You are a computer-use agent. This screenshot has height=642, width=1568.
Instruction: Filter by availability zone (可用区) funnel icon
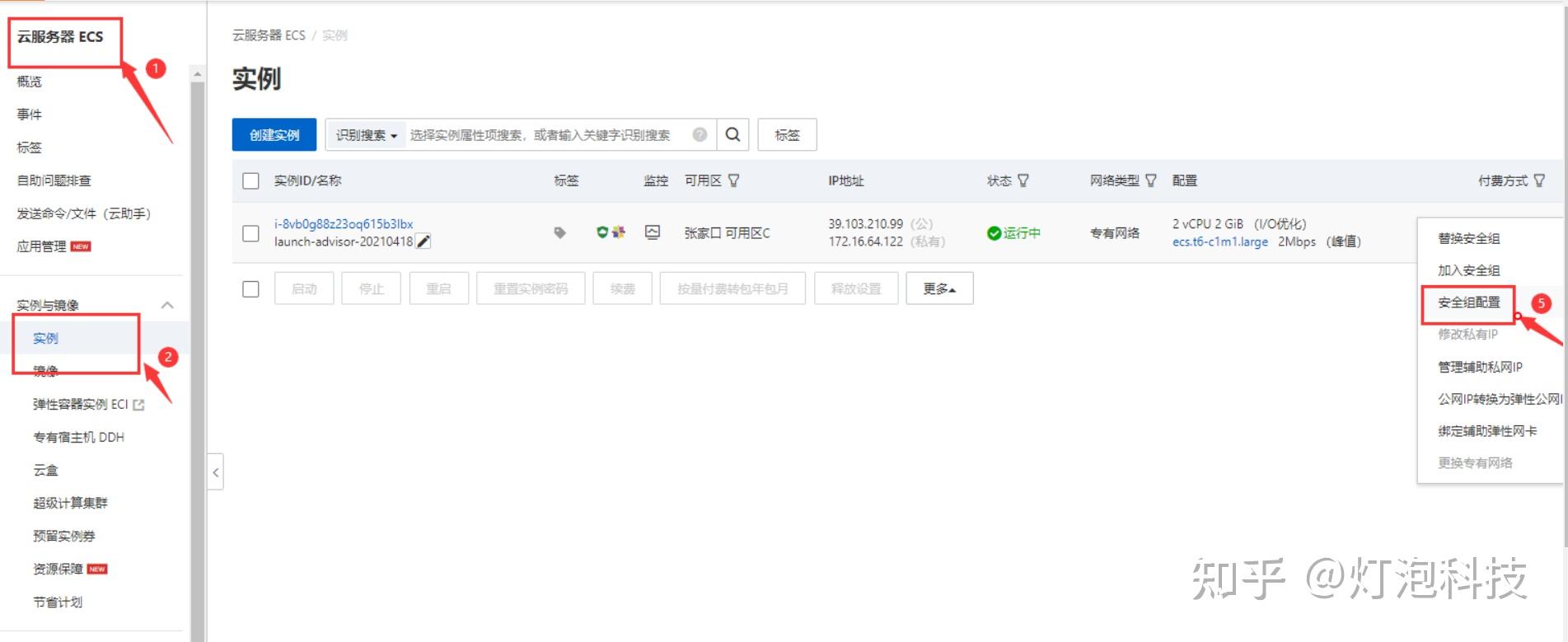(733, 180)
